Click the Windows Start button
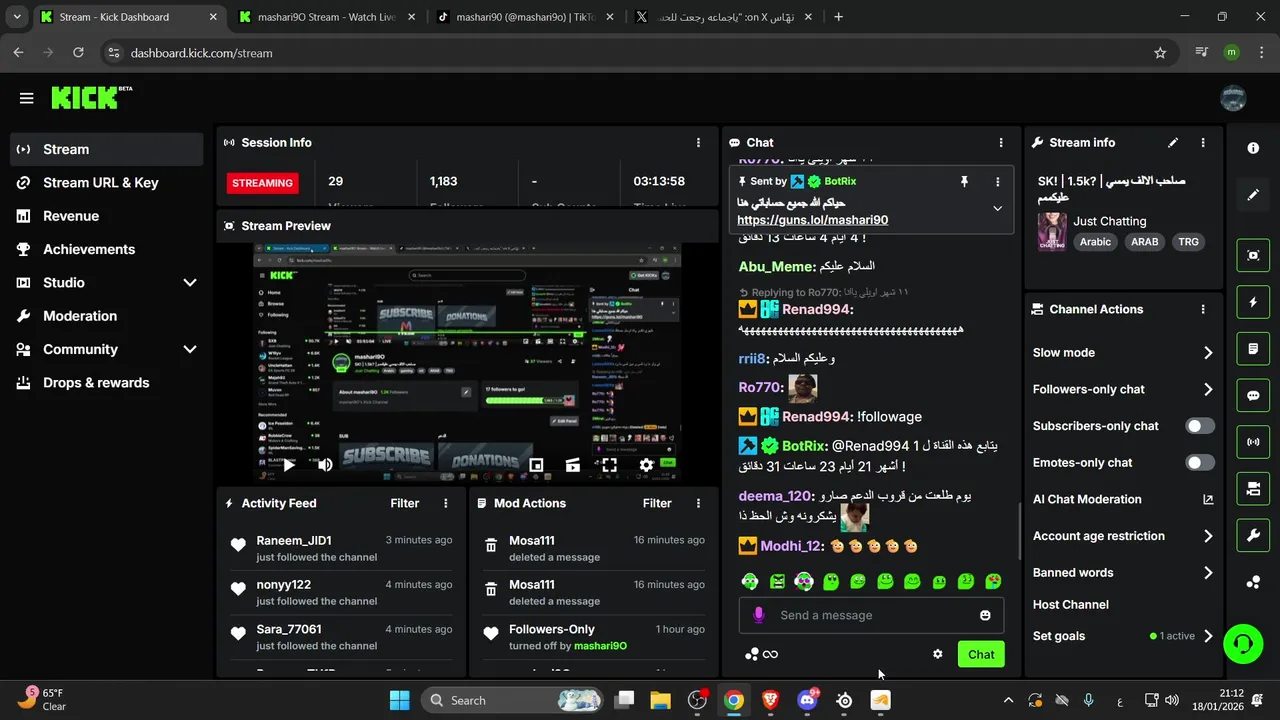This screenshot has width=1280, height=720. tap(399, 700)
